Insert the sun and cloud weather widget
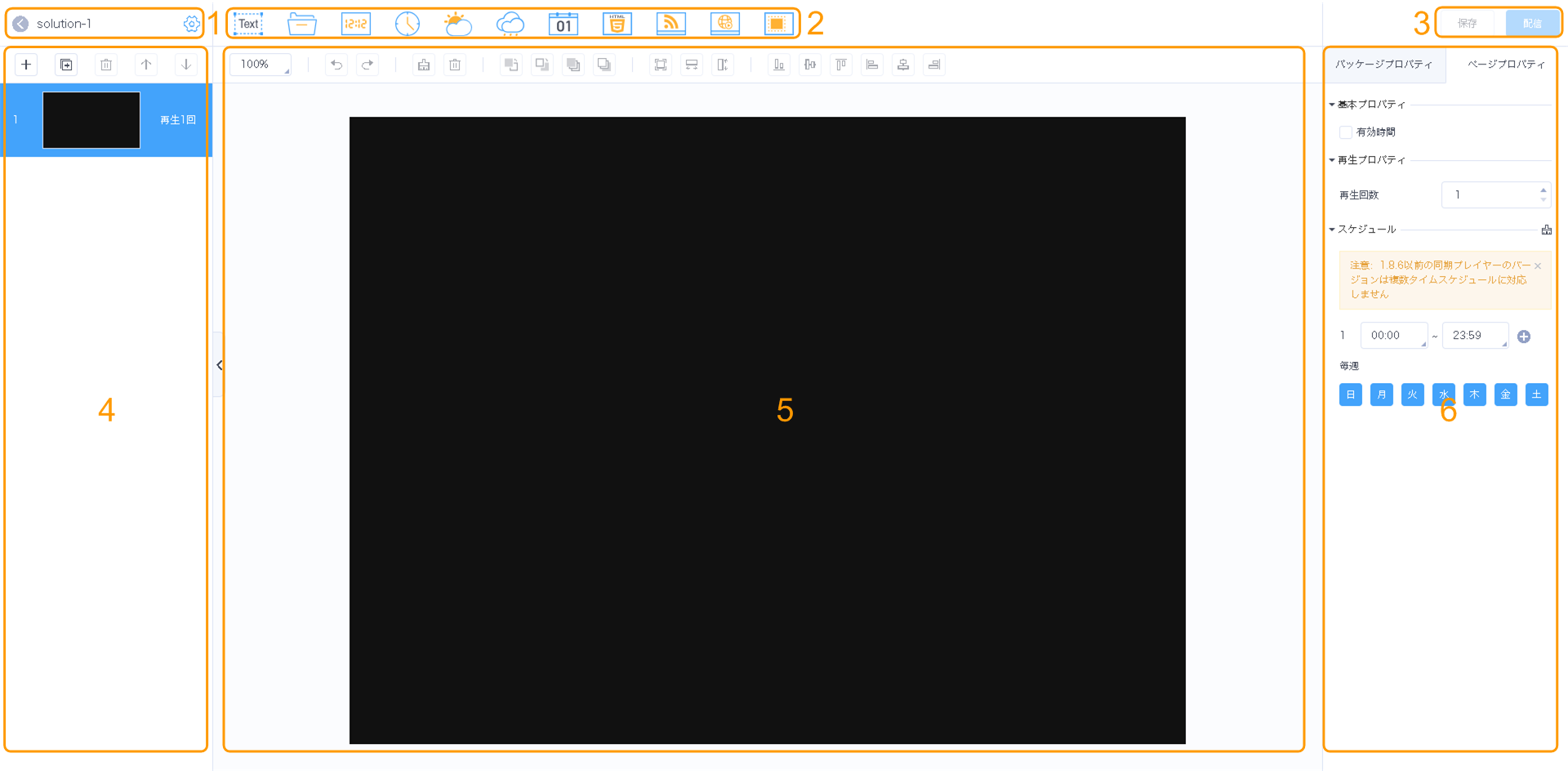The image size is (1568, 771). click(x=458, y=24)
